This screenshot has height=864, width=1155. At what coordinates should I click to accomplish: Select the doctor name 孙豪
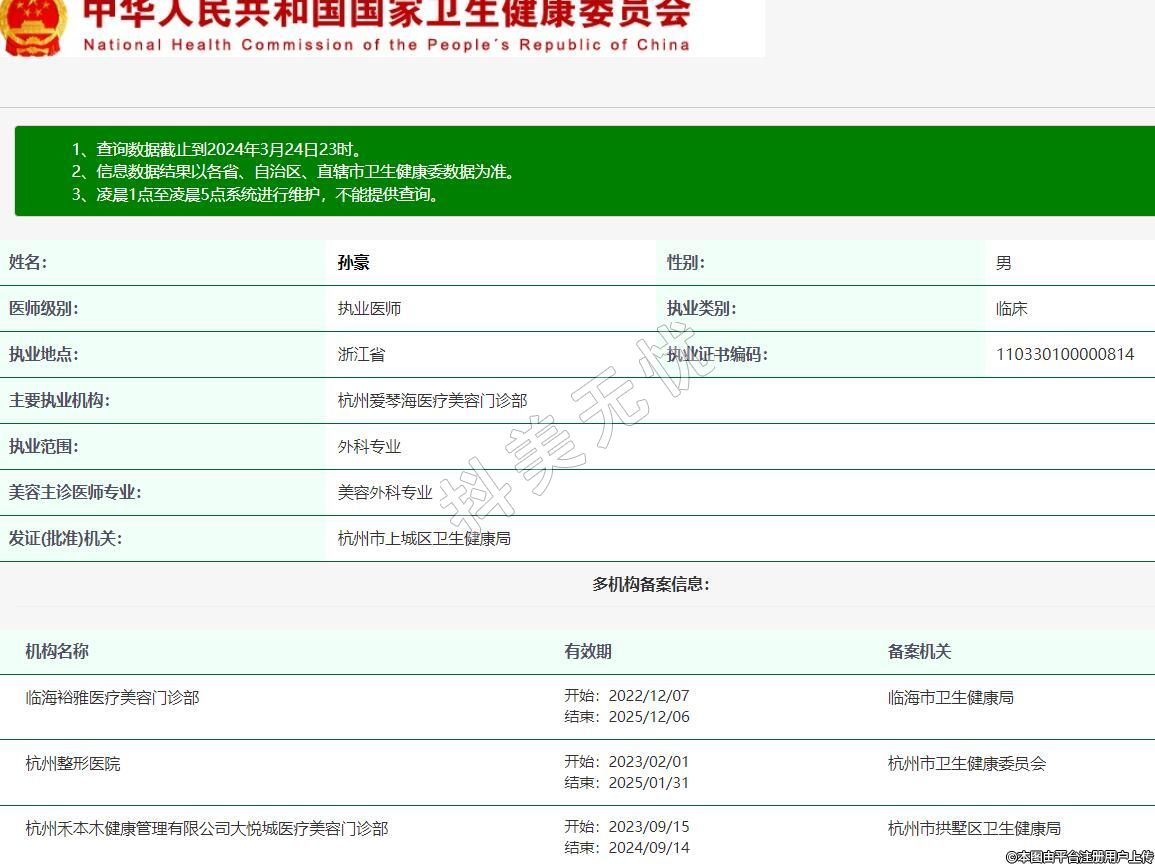[x=354, y=263]
